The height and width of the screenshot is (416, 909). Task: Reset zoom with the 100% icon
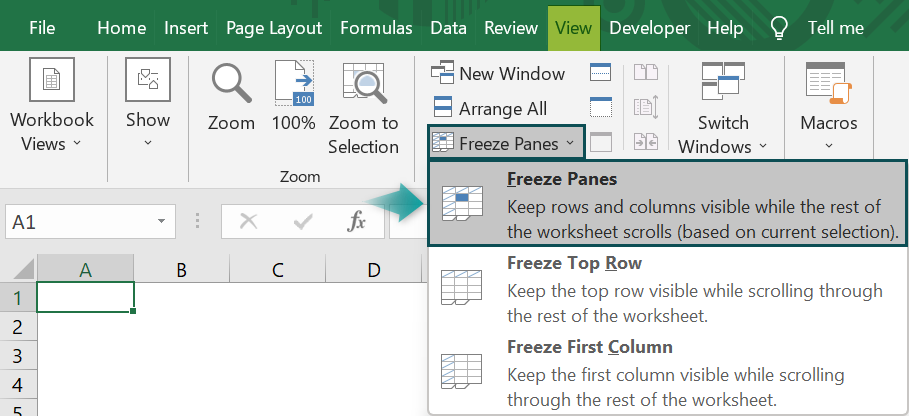coord(294,82)
